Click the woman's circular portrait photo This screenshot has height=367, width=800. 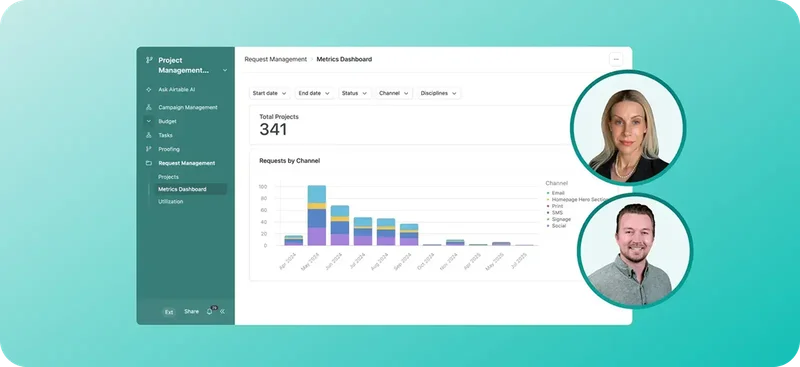[628, 128]
